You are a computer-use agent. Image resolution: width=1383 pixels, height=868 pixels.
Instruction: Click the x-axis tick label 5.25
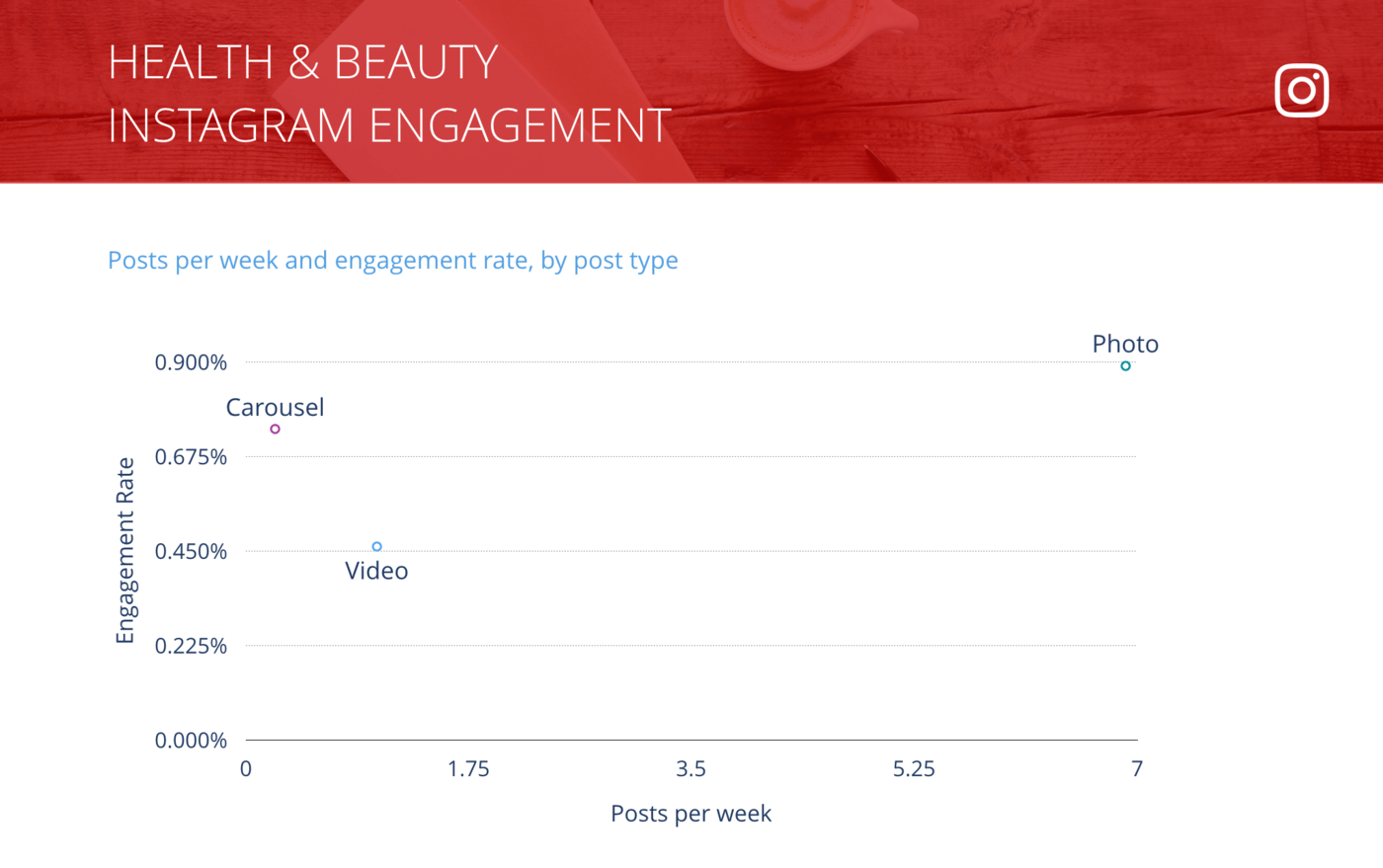(x=914, y=769)
